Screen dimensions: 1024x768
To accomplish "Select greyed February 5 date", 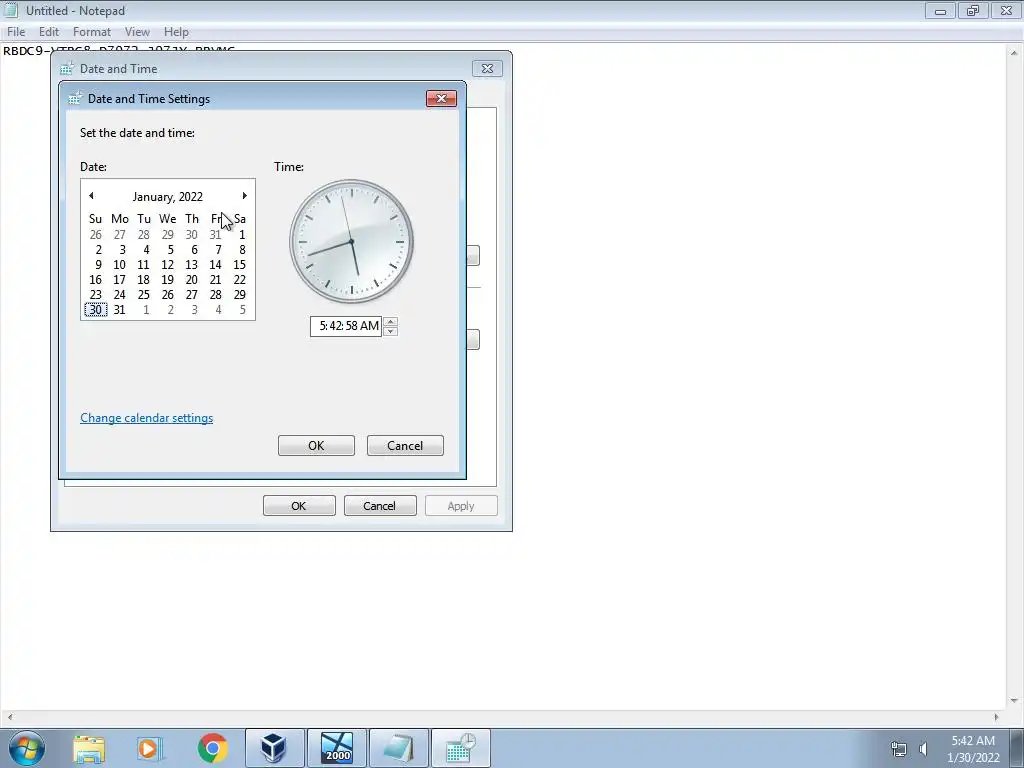I will point(242,310).
